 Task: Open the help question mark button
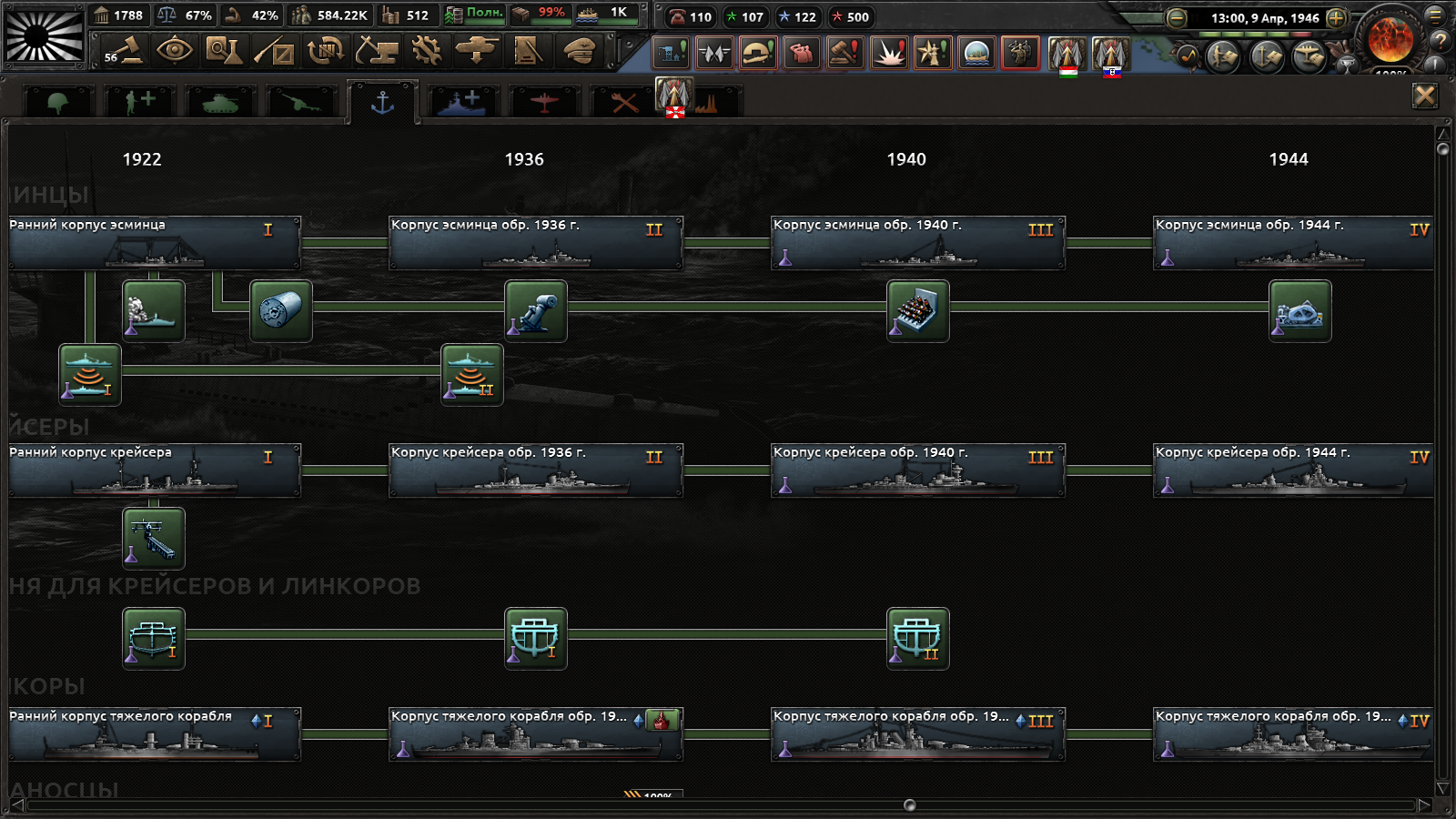[1440, 40]
